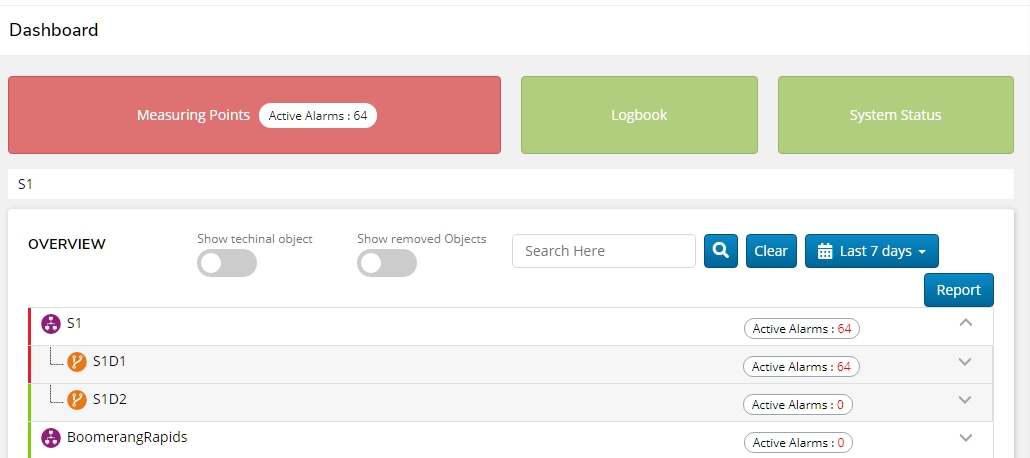Switch to the Logbook tile
The width and height of the screenshot is (1030, 458).
pos(639,115)
